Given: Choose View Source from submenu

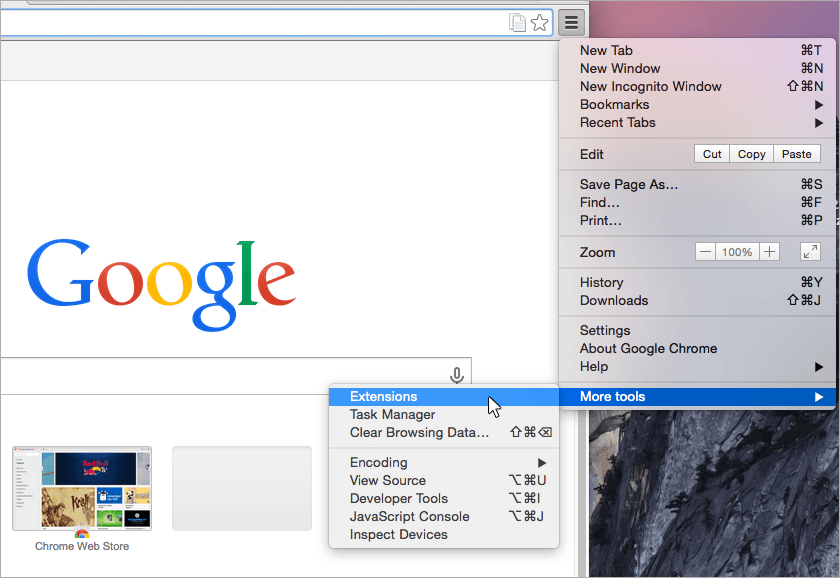Looking at the screenshot, I should [444, 481].
